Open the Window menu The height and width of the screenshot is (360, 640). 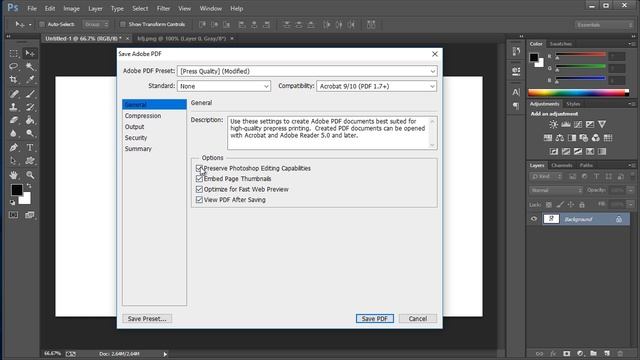211,8
